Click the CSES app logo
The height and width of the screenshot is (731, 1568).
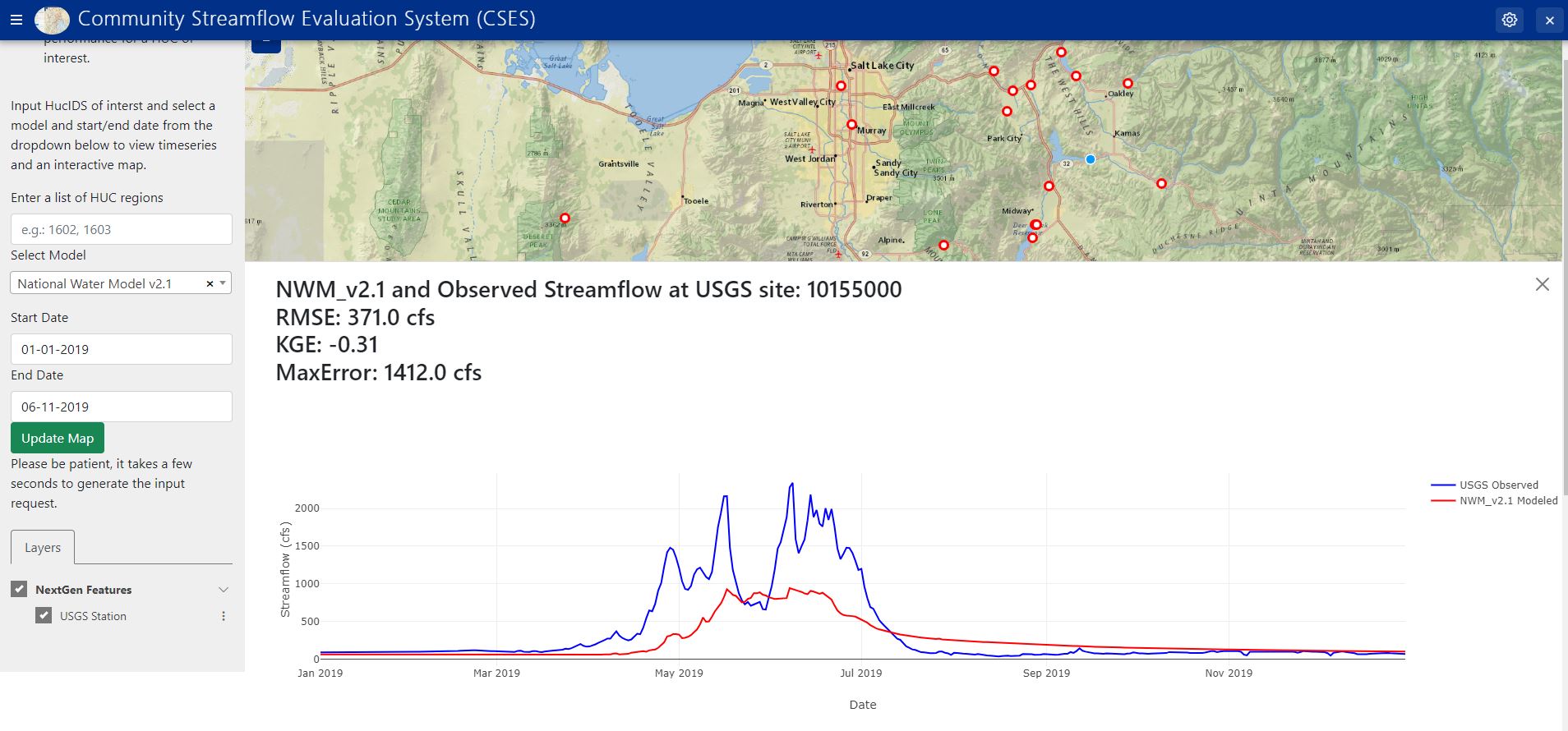pyautogui.click(x=53, y=20)
